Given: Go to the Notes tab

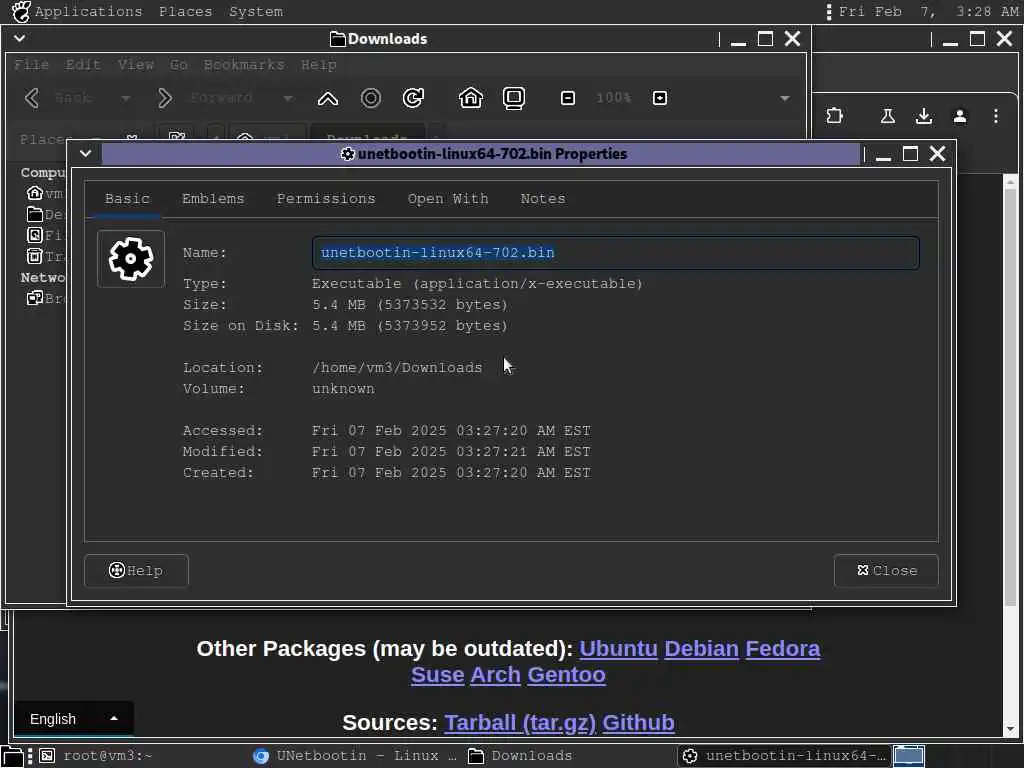Looking at the screenshot, I should [x=543, y=199].
